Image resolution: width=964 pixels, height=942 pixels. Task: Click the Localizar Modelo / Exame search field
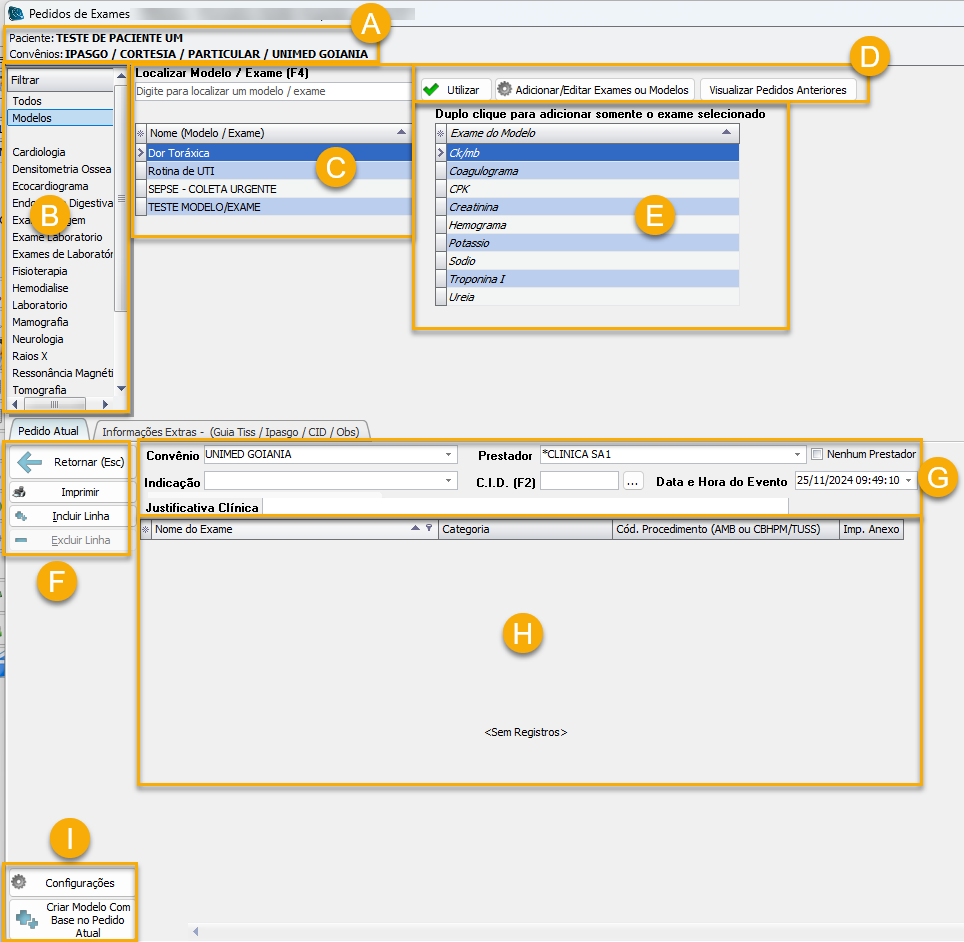tap(272, 91)
